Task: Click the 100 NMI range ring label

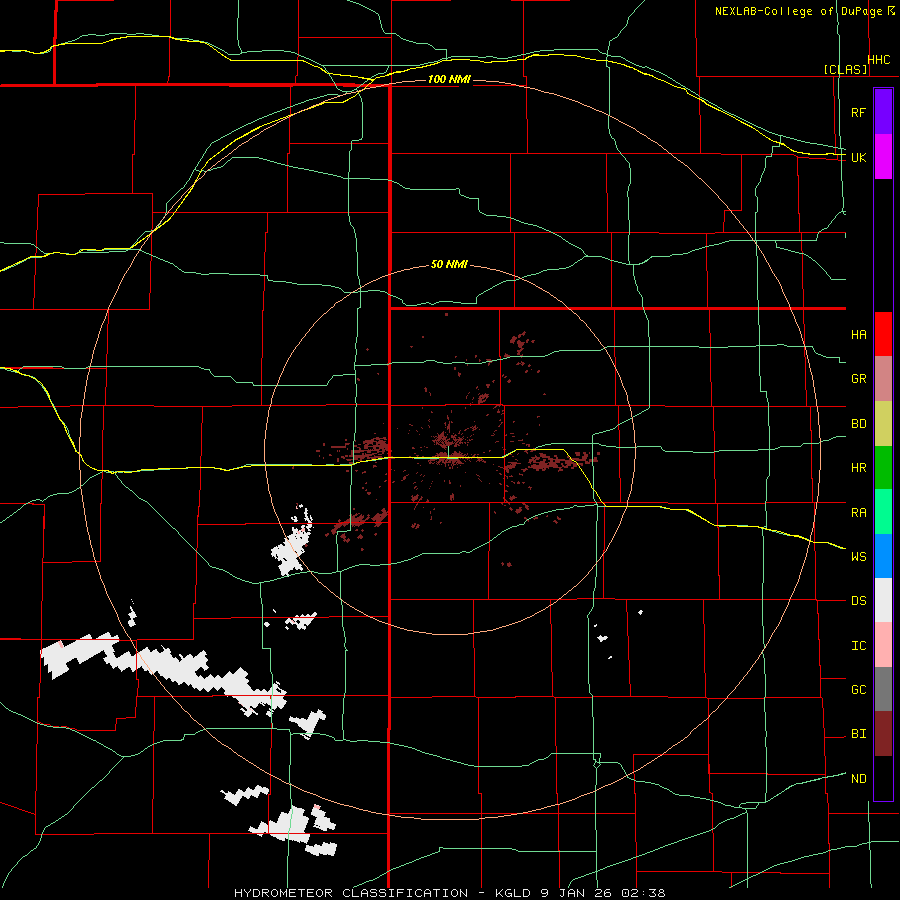Action: tap(449, 79)
